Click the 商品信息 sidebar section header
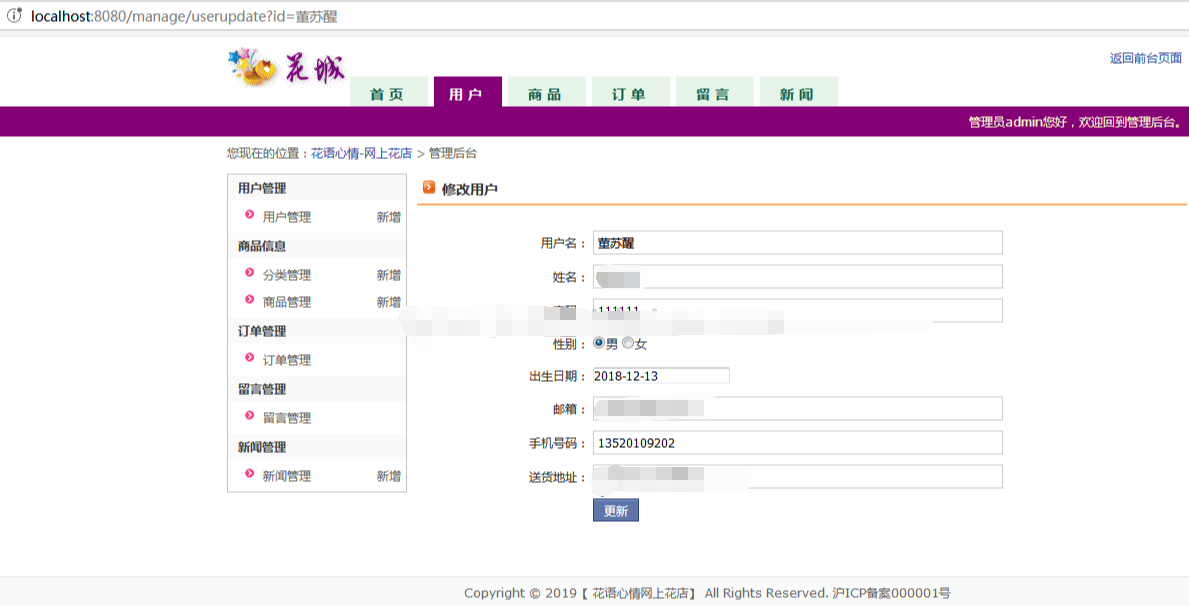The width and height of the screenshot is (1189, 606). point(262,246)
